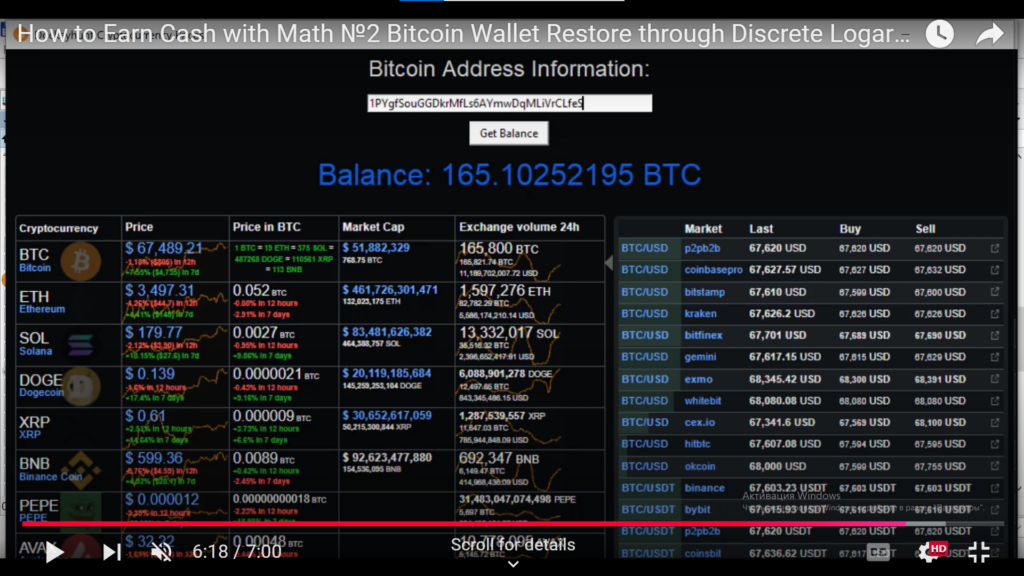Exit fullscreen mode
Viewport: 1024px width, 576px height.
click(979, 551)
